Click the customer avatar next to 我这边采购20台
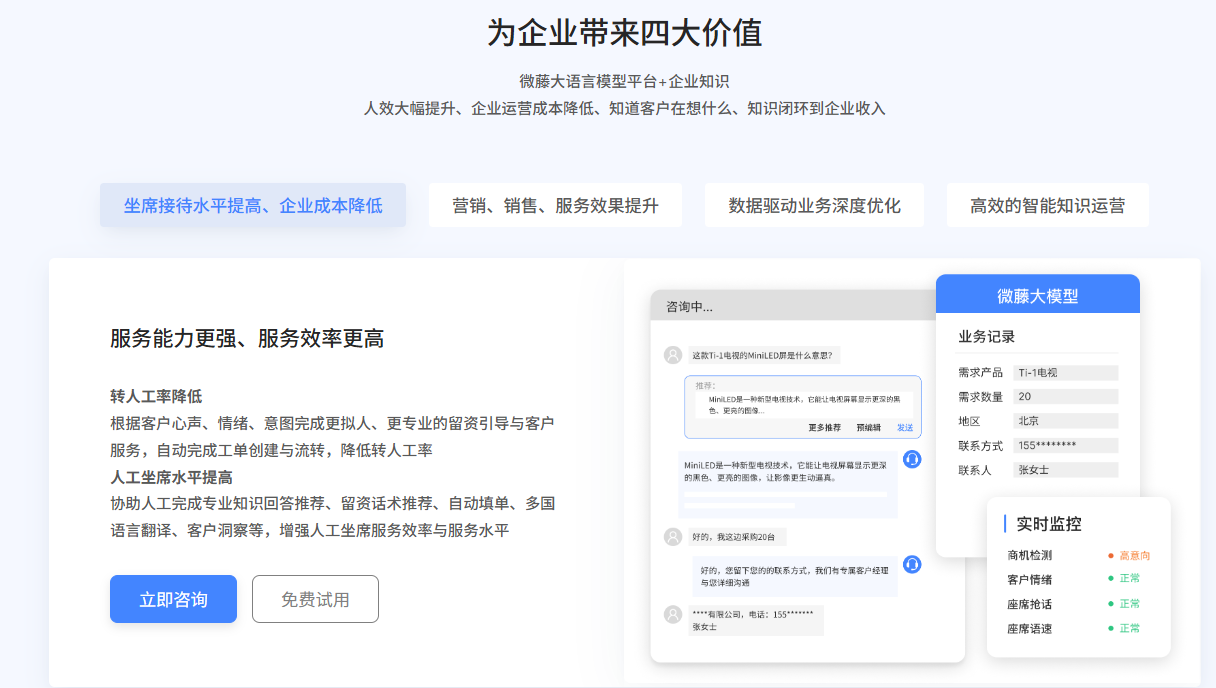 click(673, 537)
